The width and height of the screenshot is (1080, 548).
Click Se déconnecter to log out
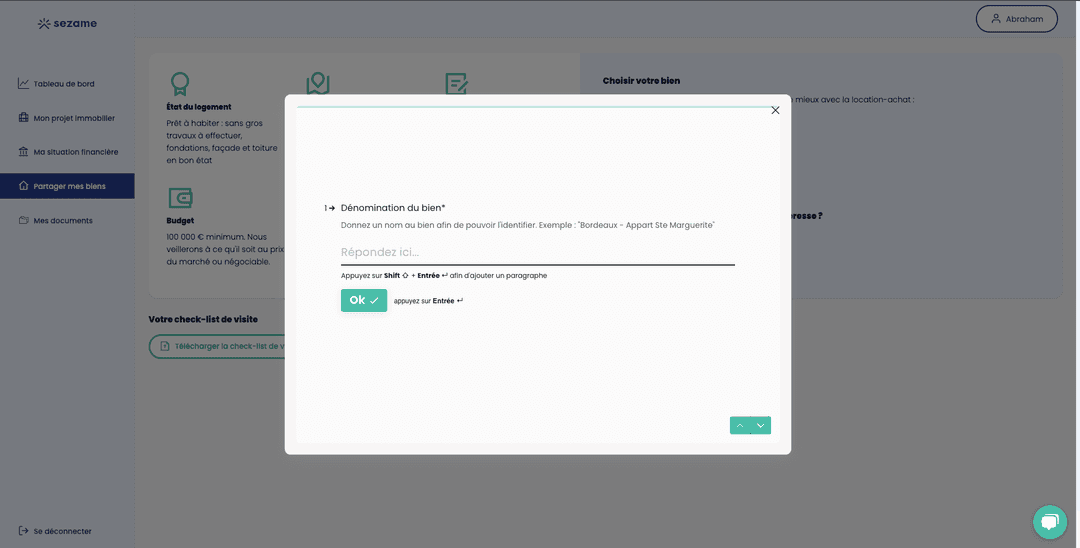point(61,531)
